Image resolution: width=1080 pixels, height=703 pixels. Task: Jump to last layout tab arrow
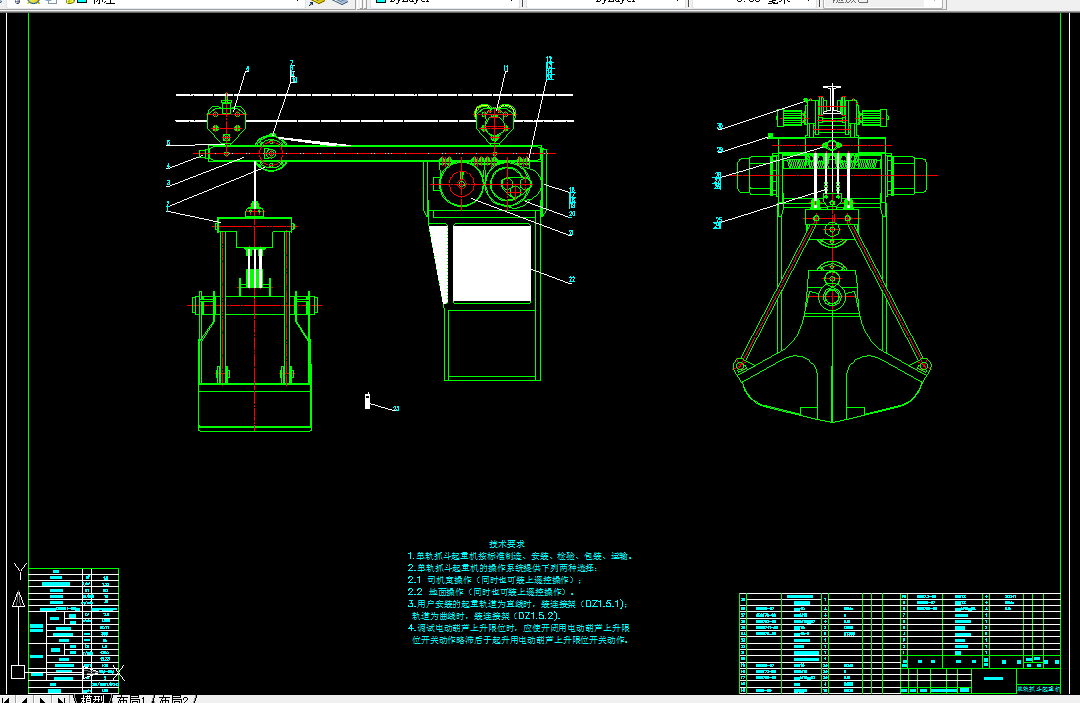(x=61, y=700)
